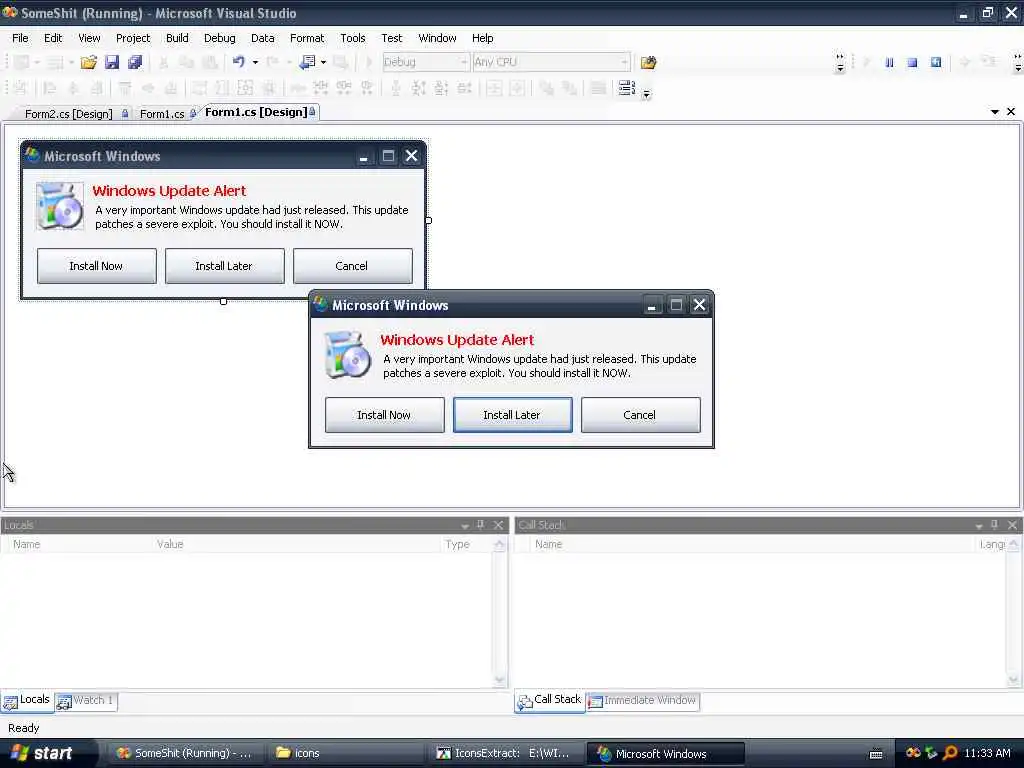Open the Test menu
The image size is (1024, 768).
pyautogui.click(x=392, y=38)
